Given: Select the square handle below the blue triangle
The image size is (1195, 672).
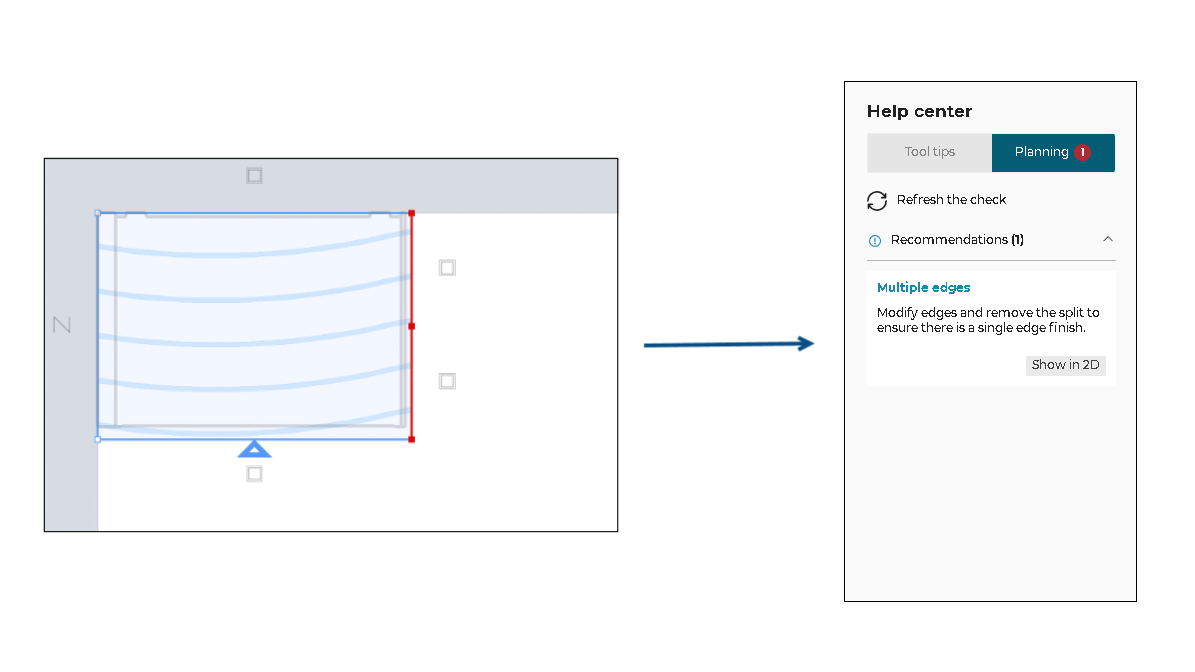Looking at the screenshot, I should pos(255,474).
